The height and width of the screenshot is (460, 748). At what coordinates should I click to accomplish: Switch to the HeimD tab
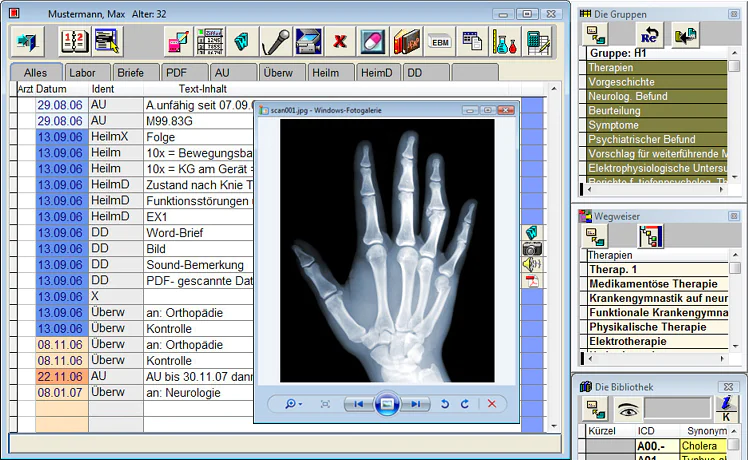(x=380, y=73)
